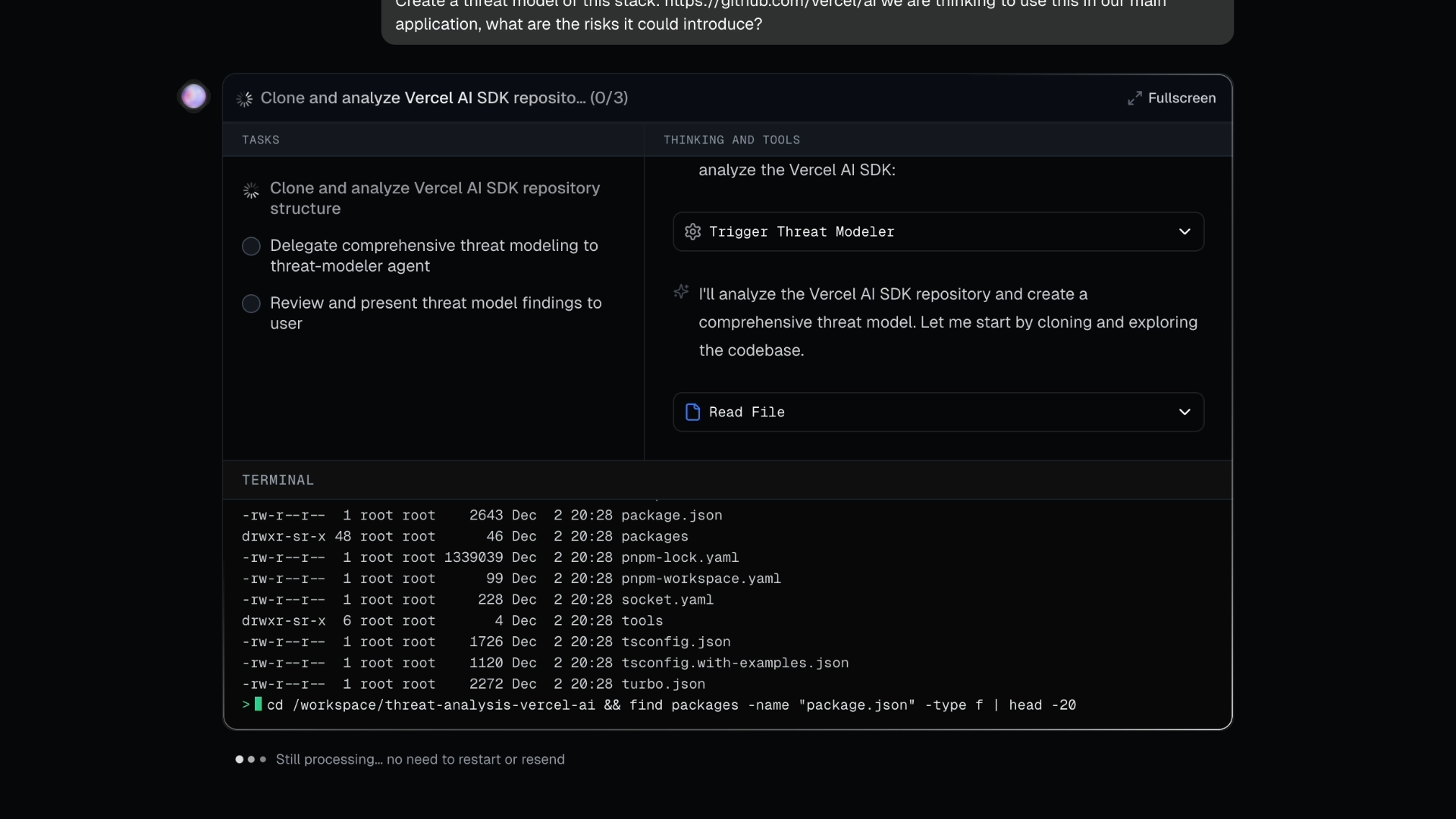Click the file icon on Read File
This screenshot has height=819, width=1456.
pos(692,412)
